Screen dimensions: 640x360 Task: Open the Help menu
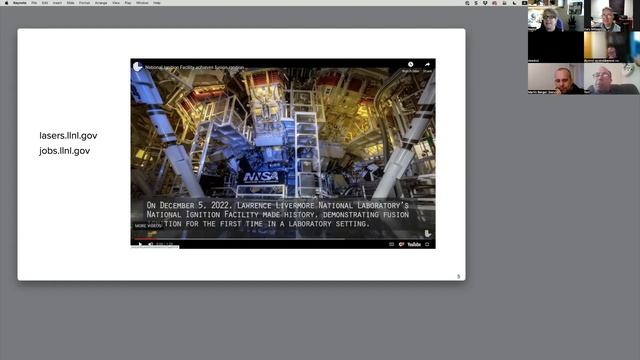(157, 3)
